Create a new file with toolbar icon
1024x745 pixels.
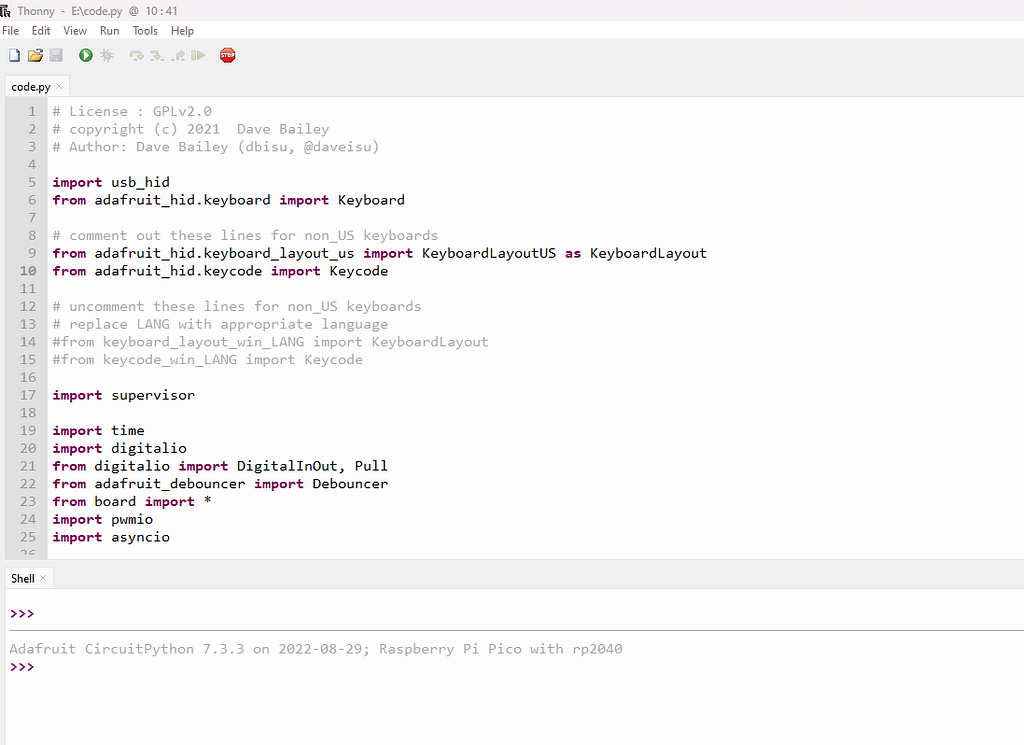[x=14, y=55]
